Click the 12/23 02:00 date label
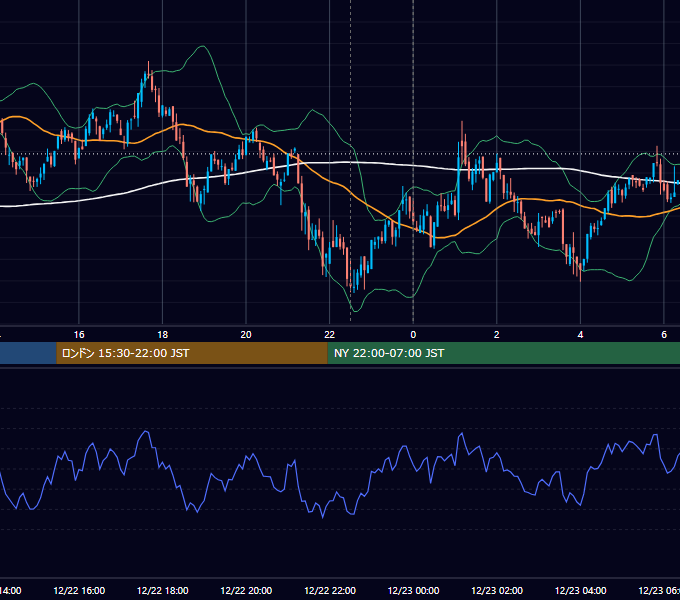Image resolution: width=680 pixels, height=600 pixels. (497, 590)
